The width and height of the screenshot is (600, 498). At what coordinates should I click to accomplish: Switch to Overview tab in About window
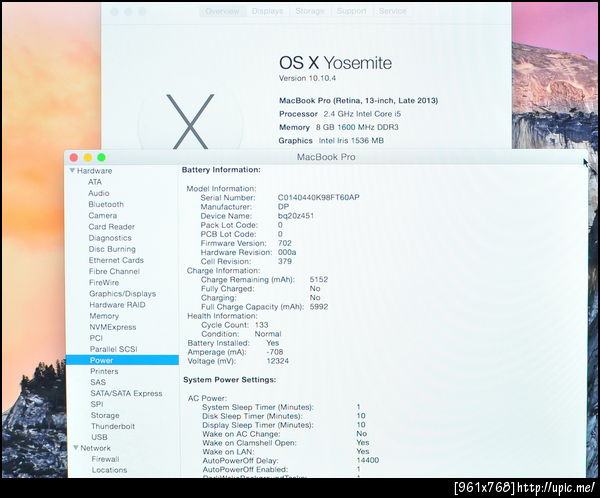222,11
